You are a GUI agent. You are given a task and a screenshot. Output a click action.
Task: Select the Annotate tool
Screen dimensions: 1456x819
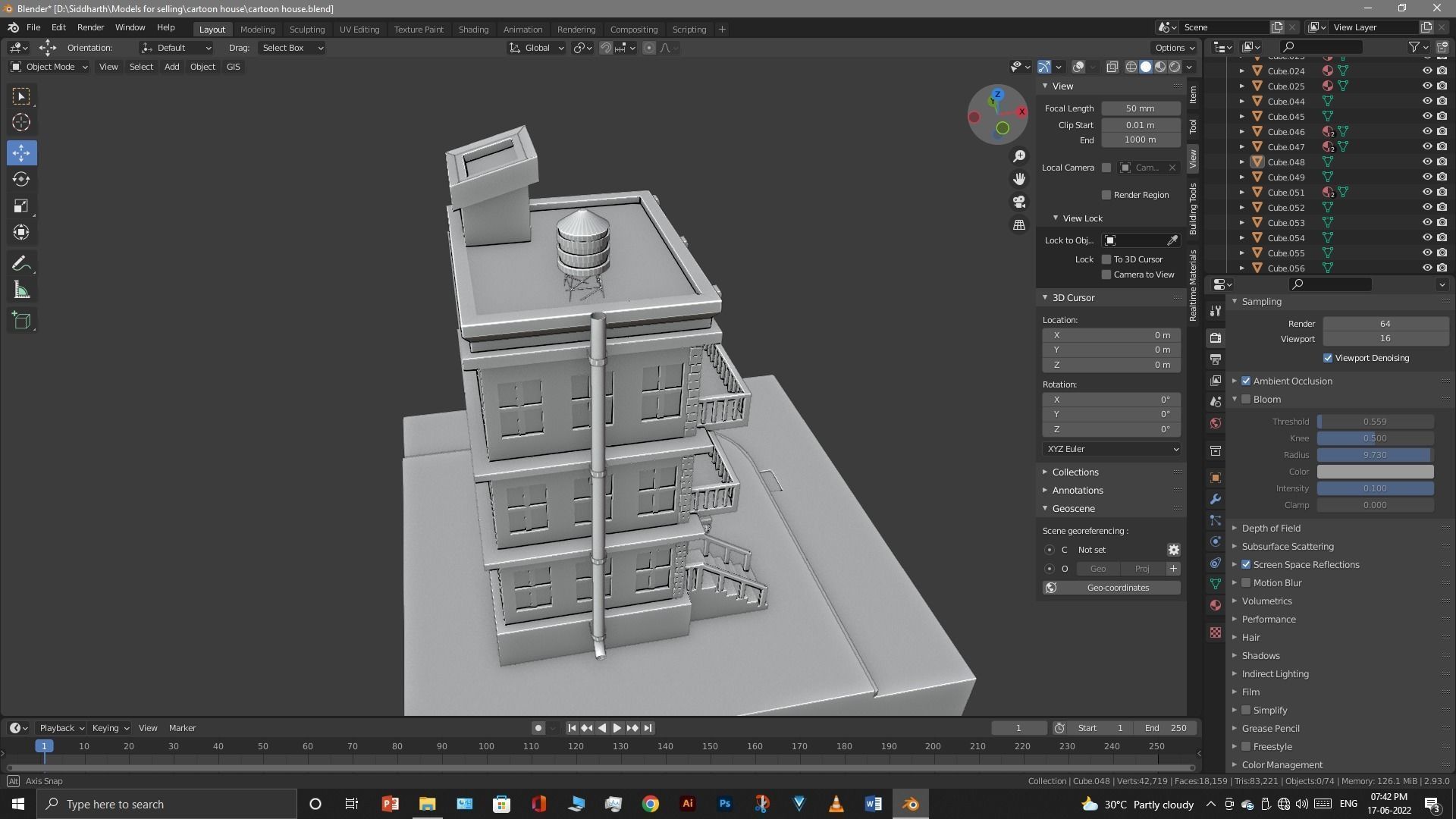pos(21,264)
